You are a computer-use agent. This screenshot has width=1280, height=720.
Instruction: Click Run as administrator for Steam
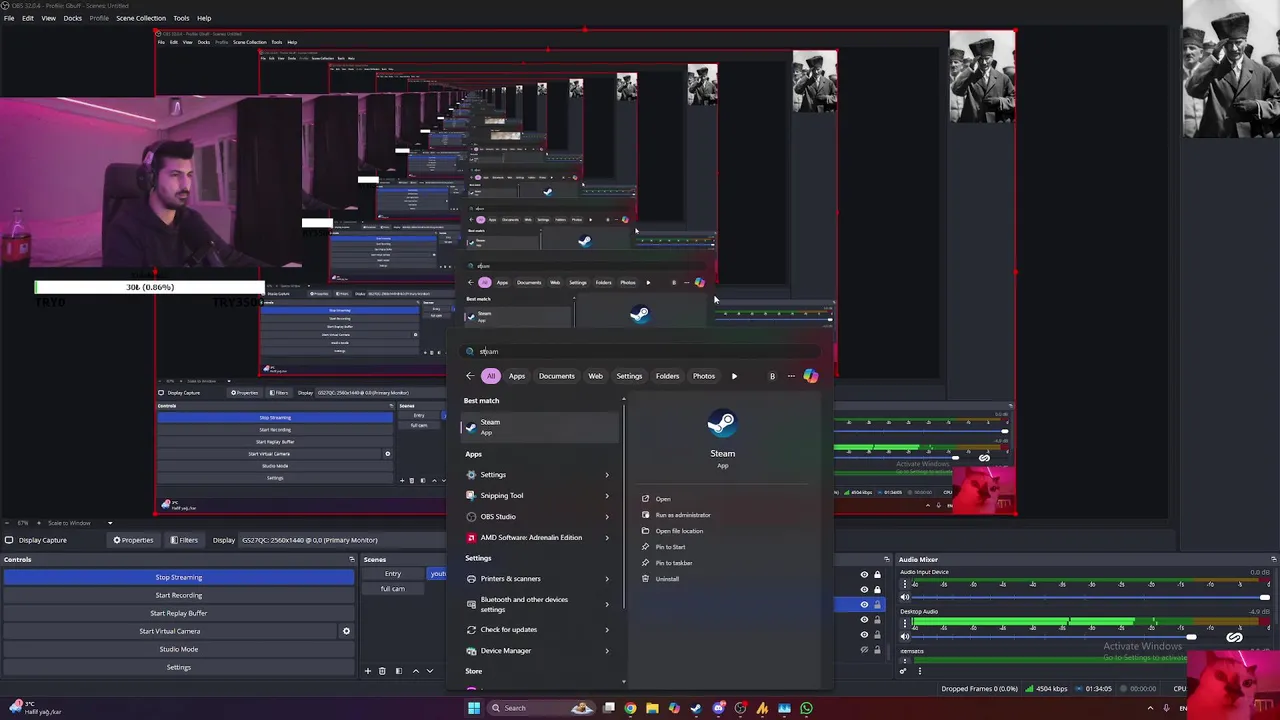pos(683,515)
